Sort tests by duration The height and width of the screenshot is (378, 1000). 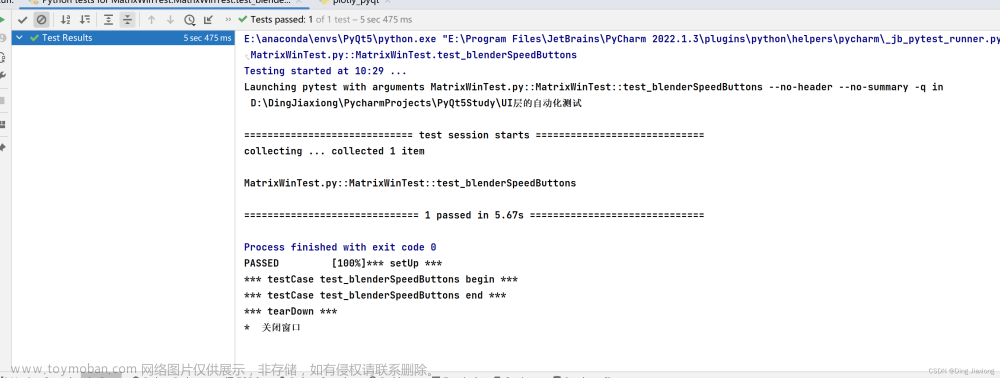point(84,20)
